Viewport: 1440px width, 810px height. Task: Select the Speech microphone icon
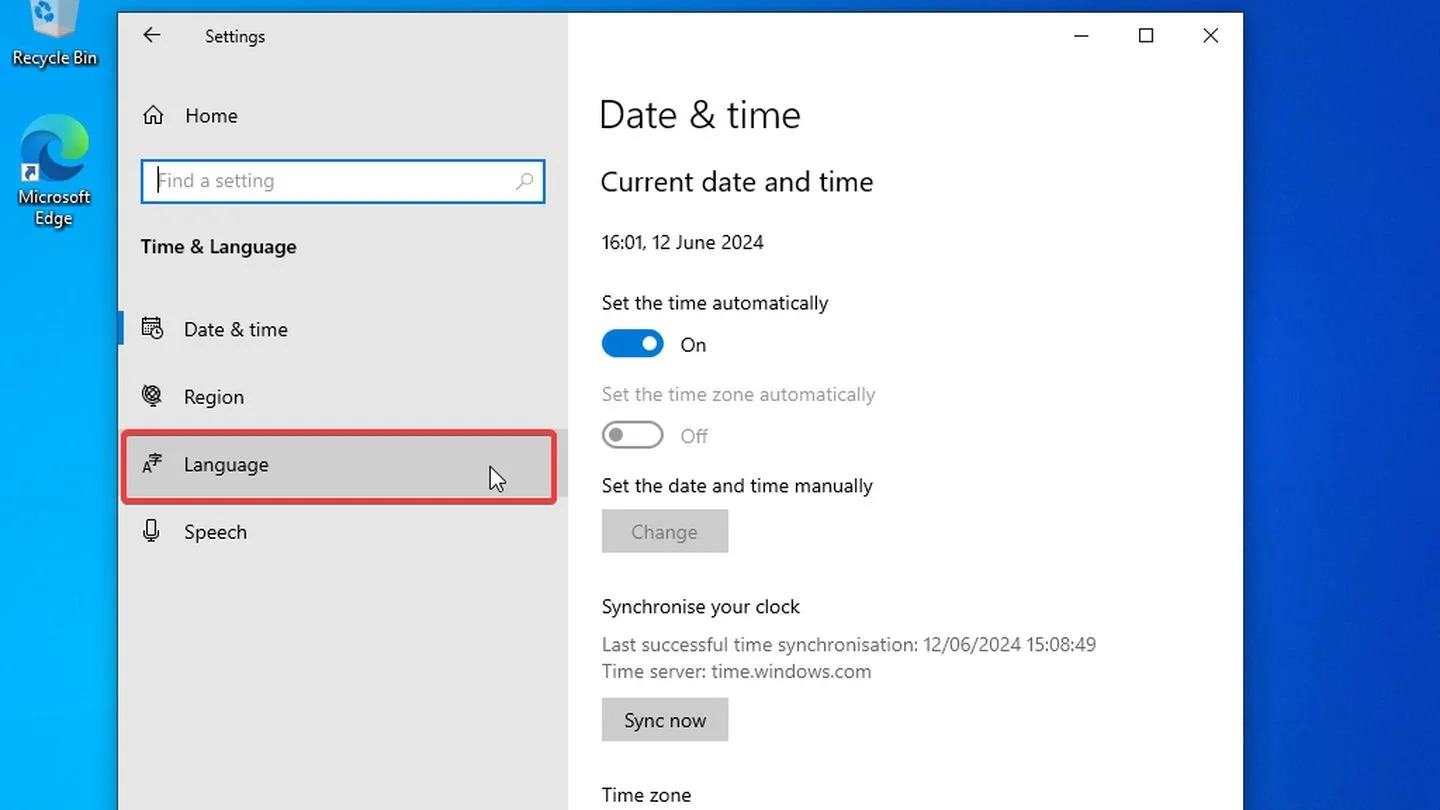tap(152, 531)
